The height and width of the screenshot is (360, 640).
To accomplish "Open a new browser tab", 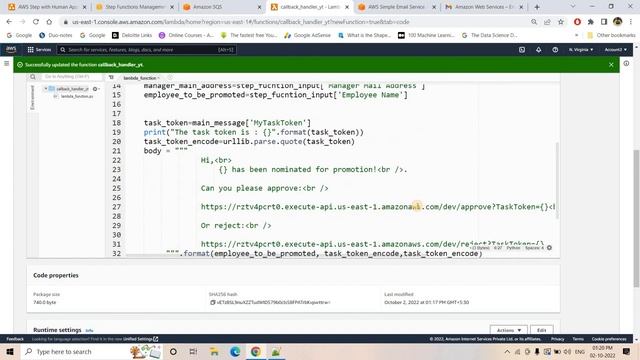I will click(x=537, y=7).
